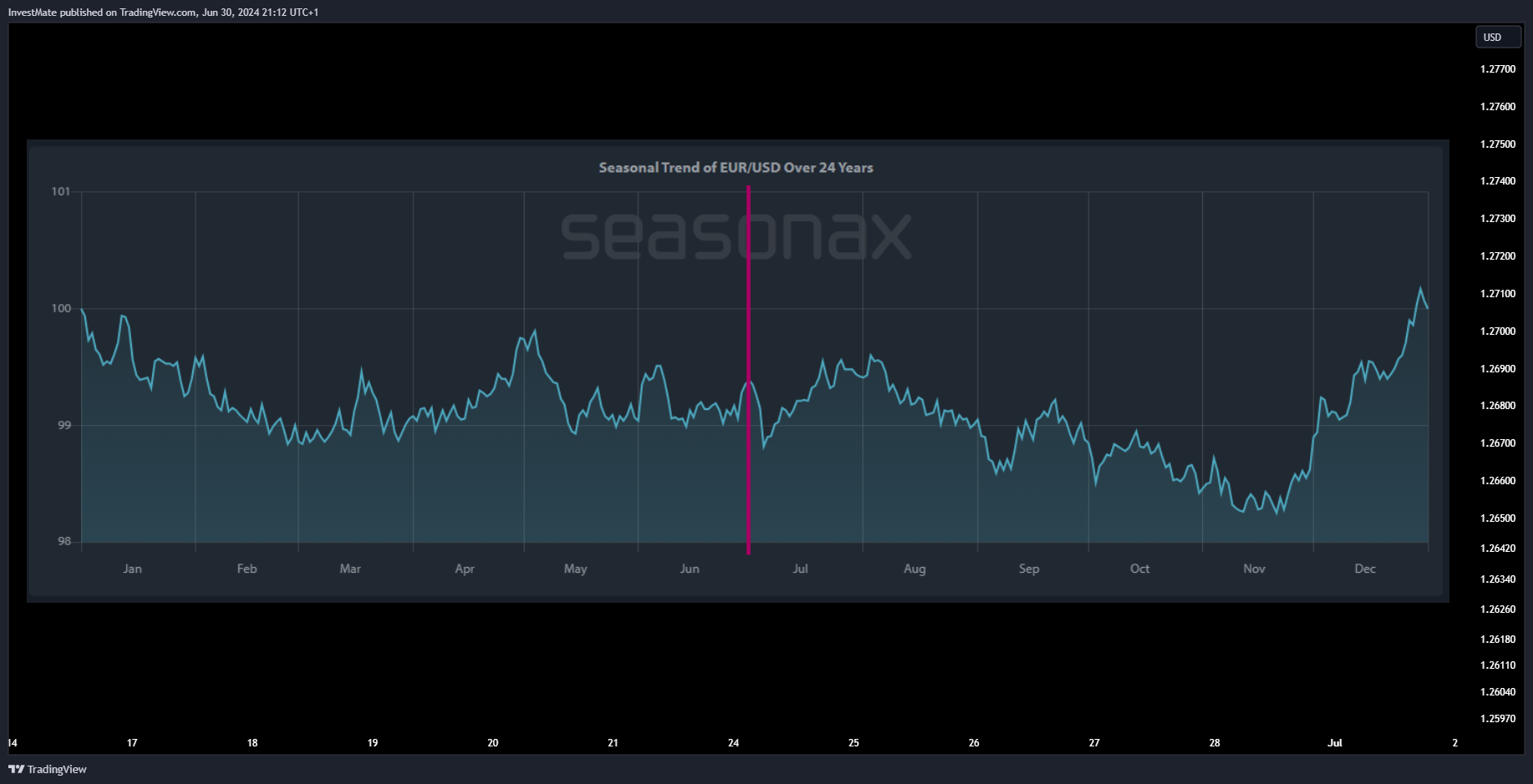This screenshot has height=784, width=1533.
Task: Click the 1.26900 price label
Action: [1498, 369]
